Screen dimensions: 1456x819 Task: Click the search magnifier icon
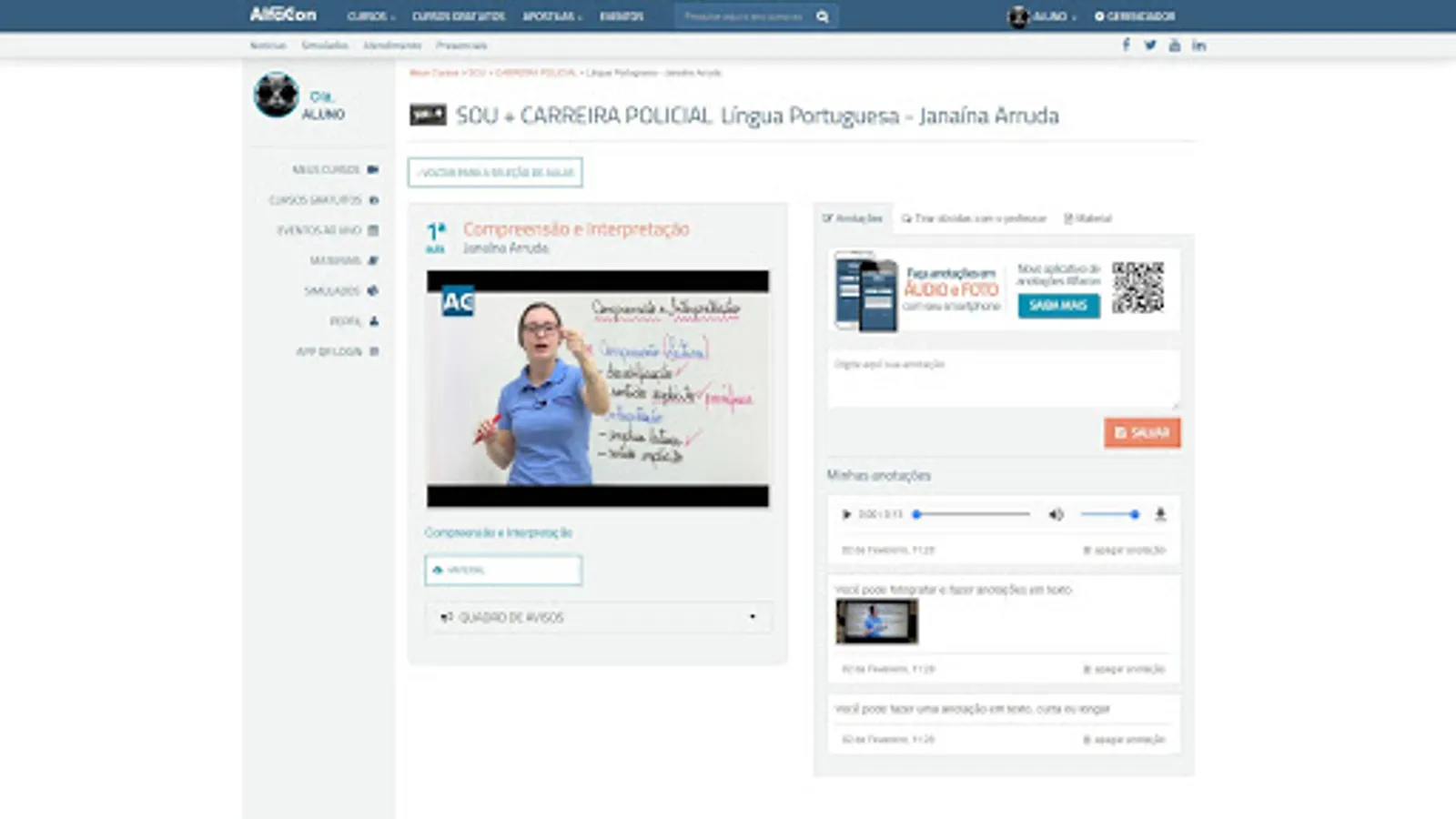click(823, 16)
